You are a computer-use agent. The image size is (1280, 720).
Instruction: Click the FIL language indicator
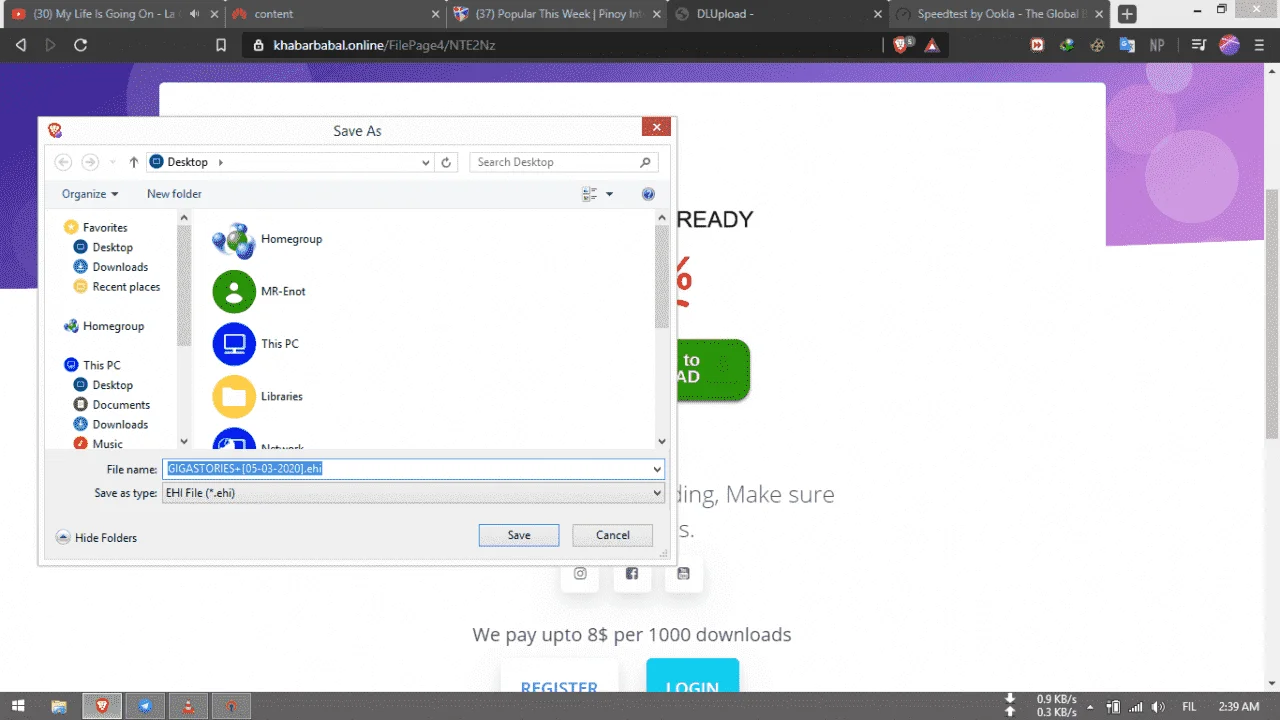pyautogui.click(x=1189, y=706)
